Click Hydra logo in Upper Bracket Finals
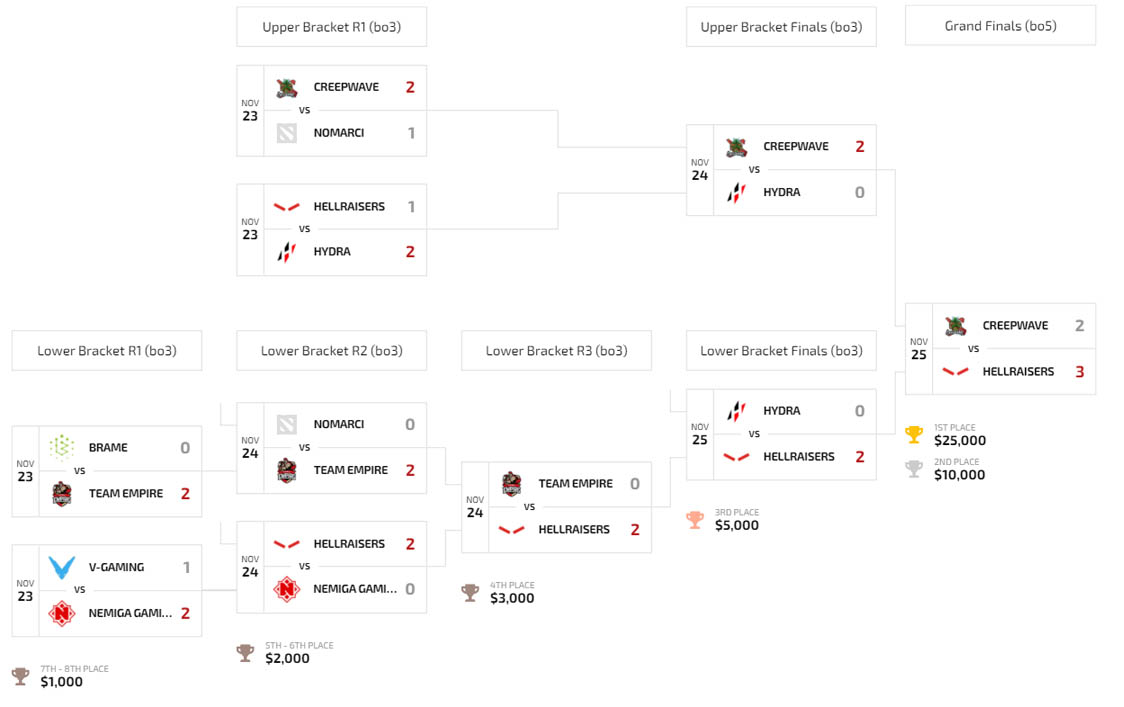Image resolution: width=1124 pixels, height=707 pixels. 736,192
